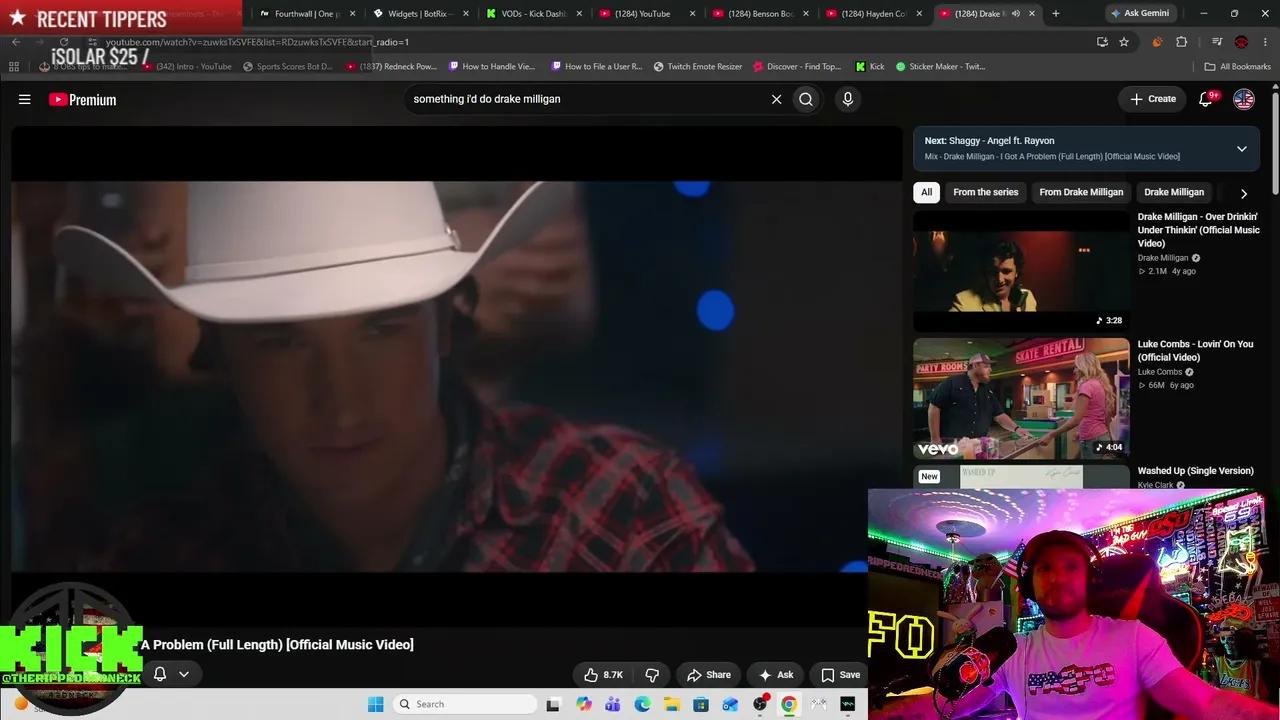Like the video with 8.7K likes

click(x=604, y=675)
